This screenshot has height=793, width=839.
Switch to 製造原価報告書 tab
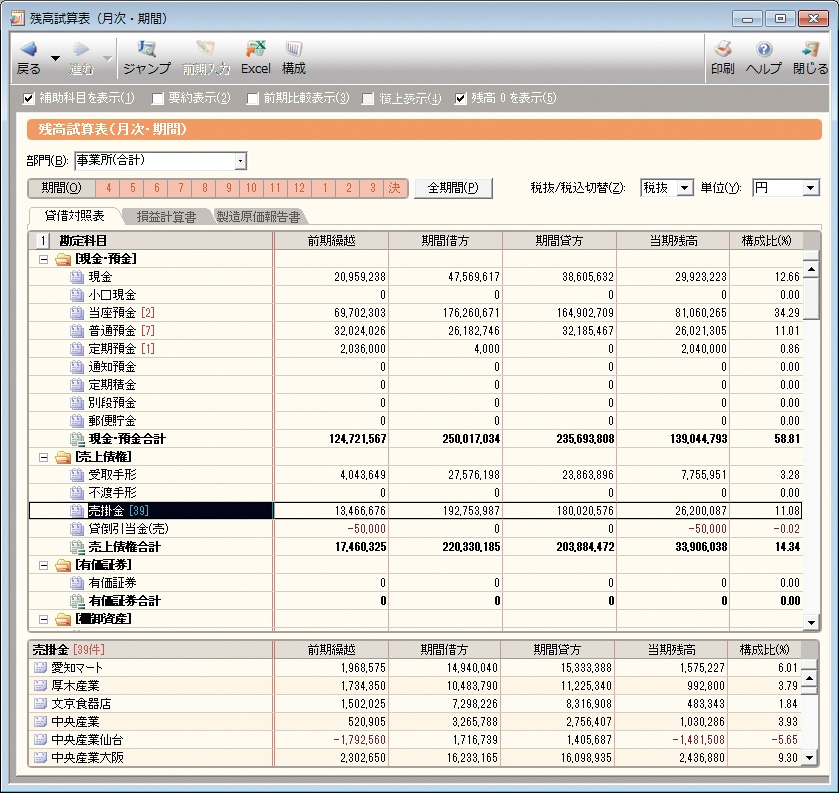coord(259,216)
